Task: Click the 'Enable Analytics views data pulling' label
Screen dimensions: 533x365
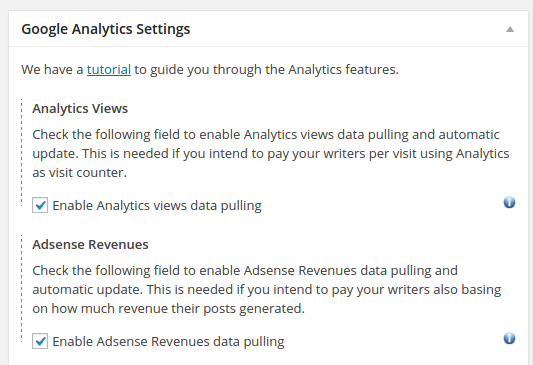Action: tap(157, 206)
